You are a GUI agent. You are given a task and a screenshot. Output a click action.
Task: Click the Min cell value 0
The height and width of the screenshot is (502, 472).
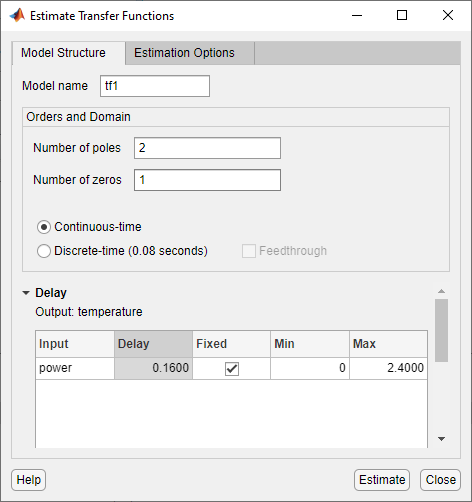[310, 368]
